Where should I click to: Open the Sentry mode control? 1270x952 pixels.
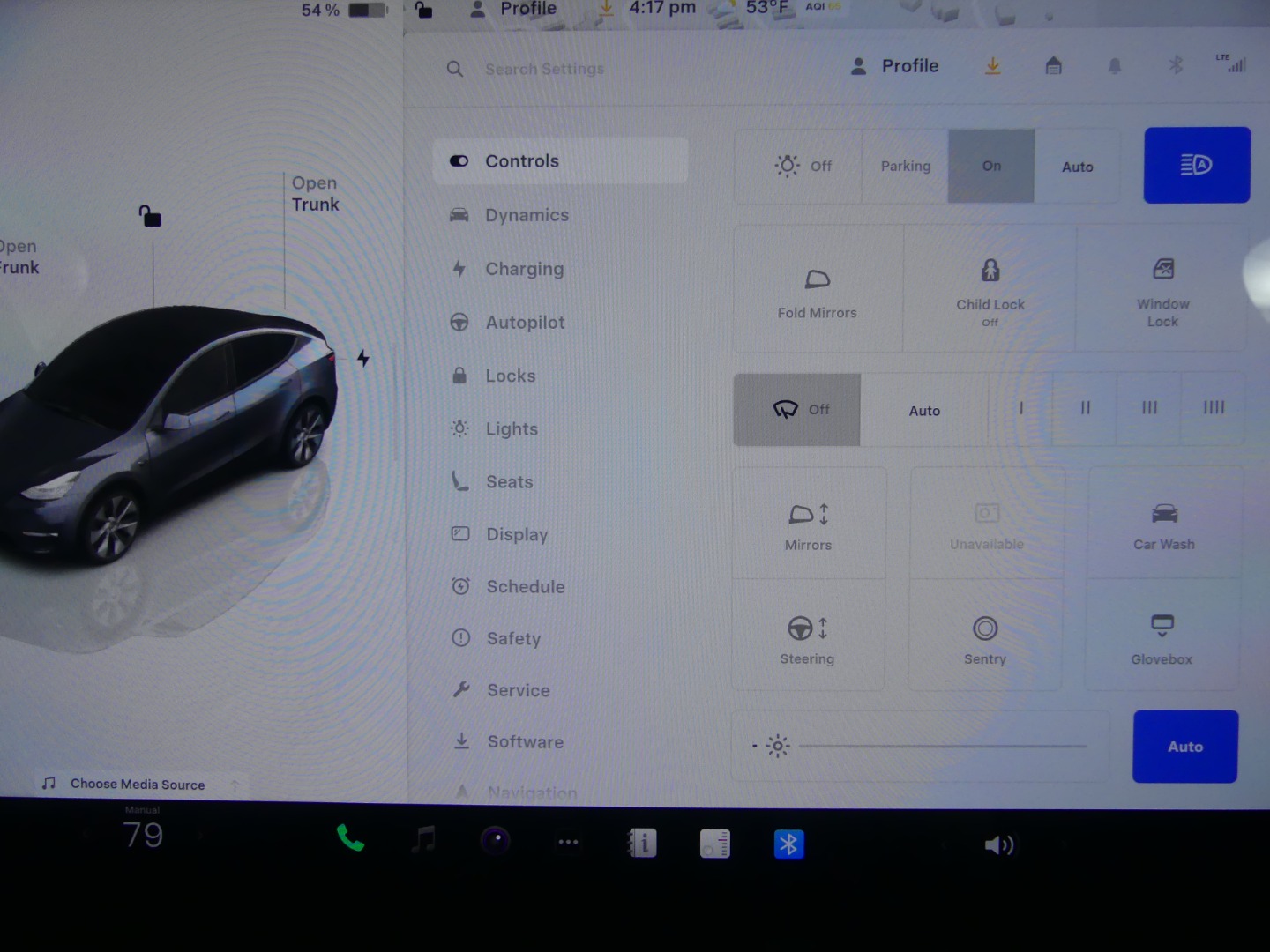[x=984, y=638]
